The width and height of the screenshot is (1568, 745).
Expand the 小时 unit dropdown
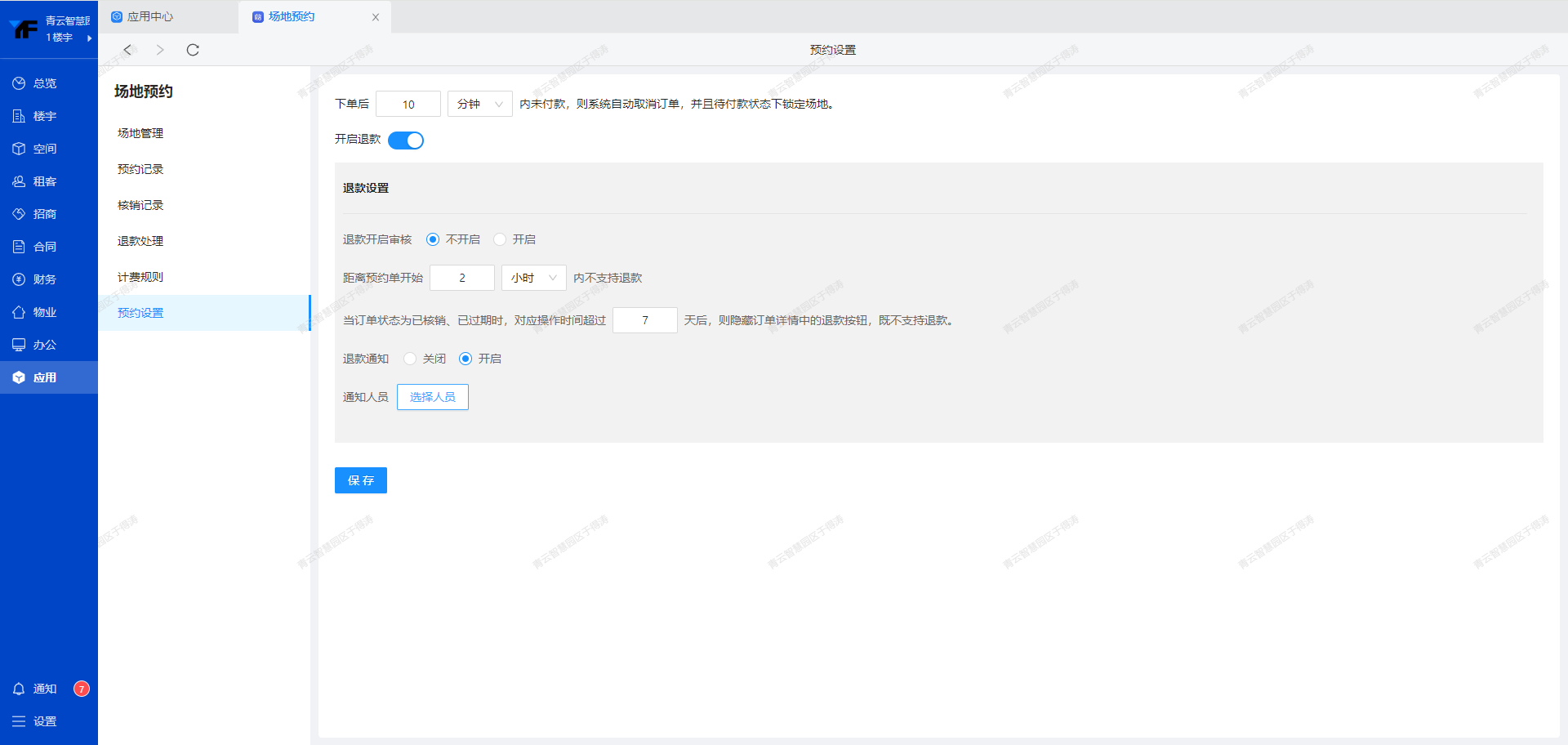pyautogui.click(x=533, y=278)
